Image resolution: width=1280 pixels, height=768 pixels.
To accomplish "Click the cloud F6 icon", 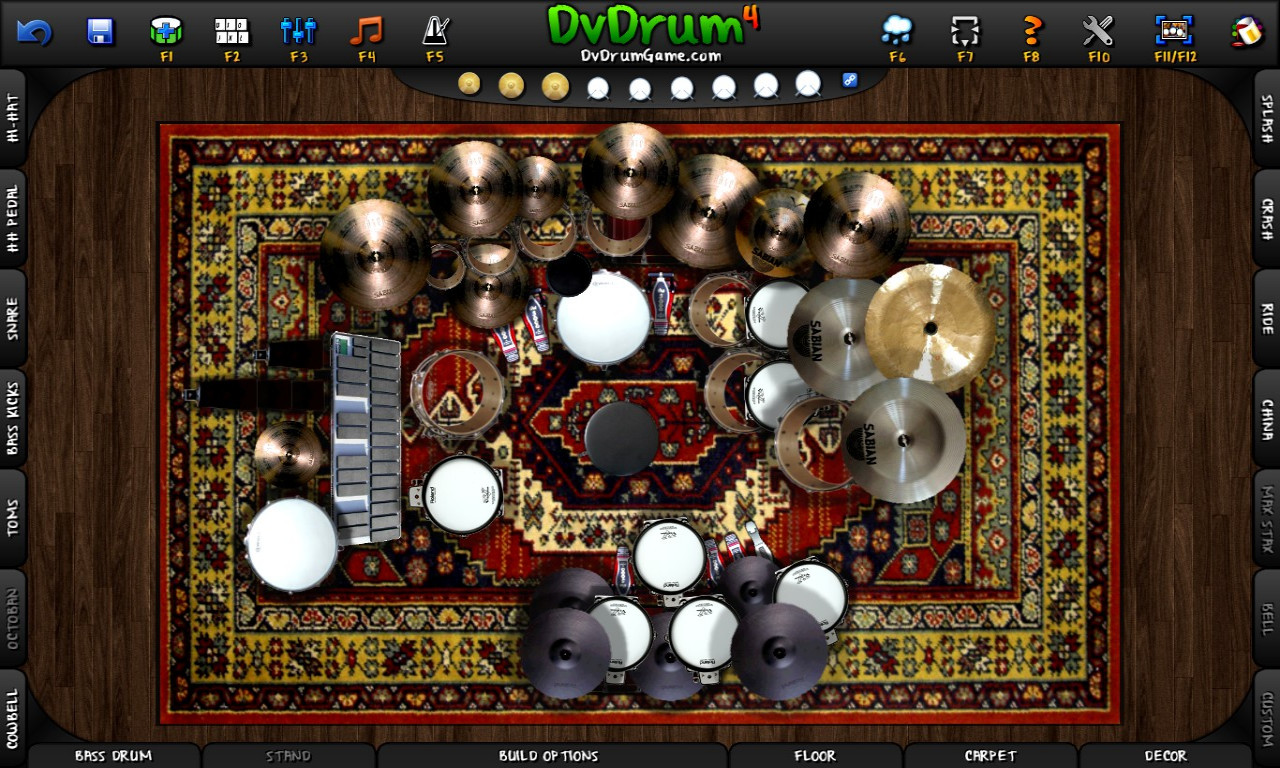I will pyautogui.click(x=897, y=32).
